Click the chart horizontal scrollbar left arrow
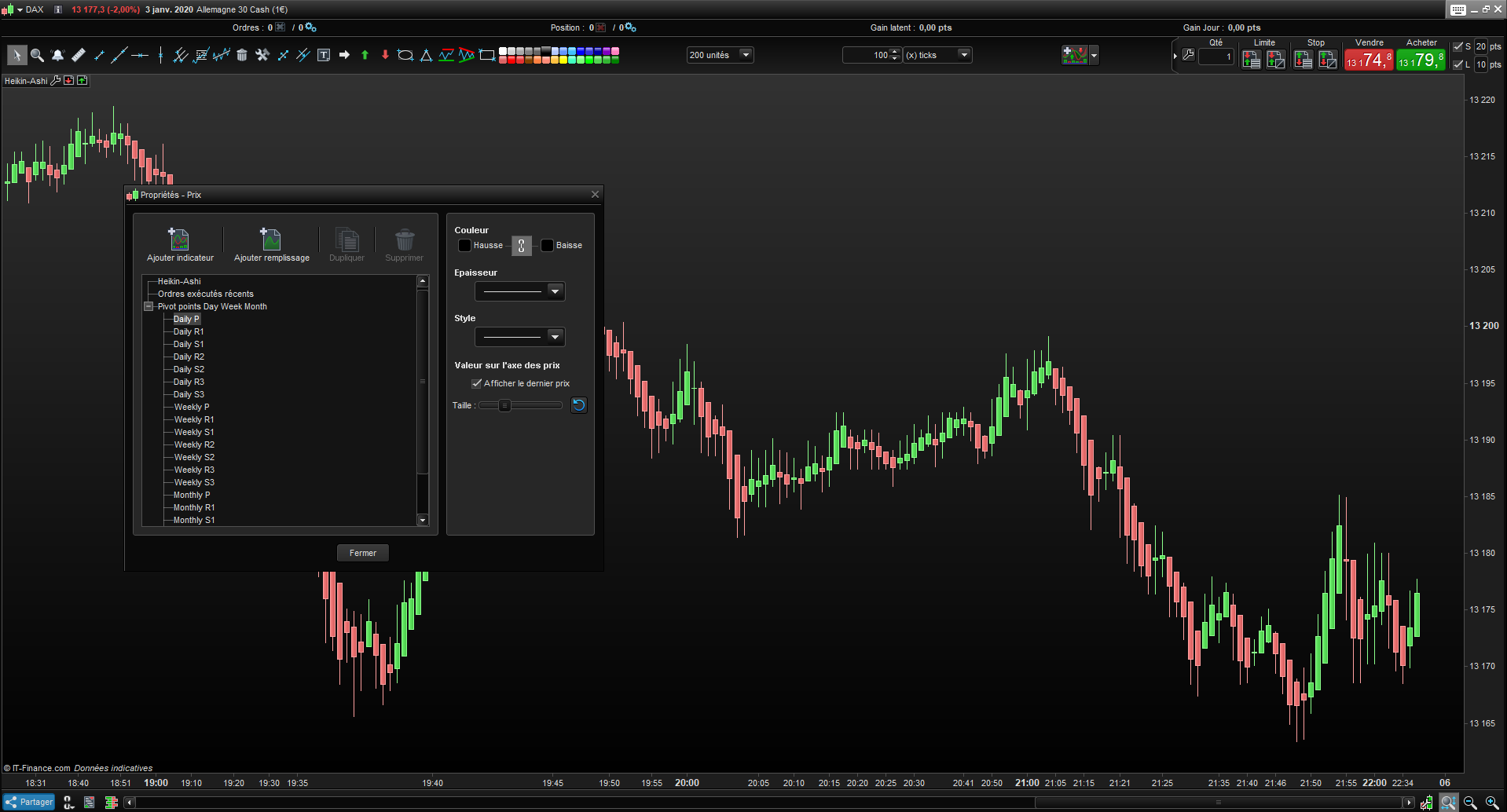1507x812 pixels. (x=130, y=803)
